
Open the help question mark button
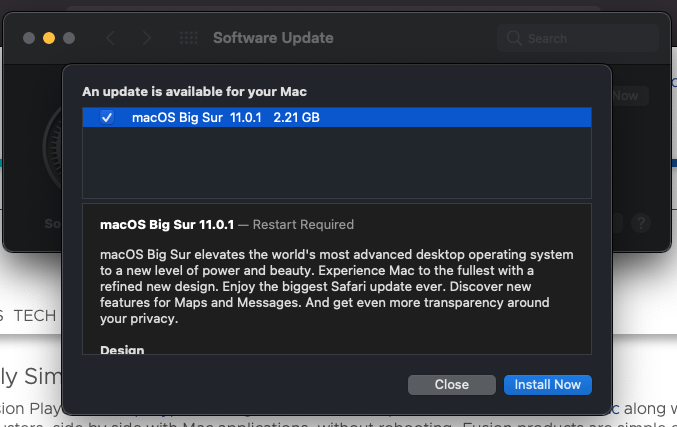tap(641, 223)
